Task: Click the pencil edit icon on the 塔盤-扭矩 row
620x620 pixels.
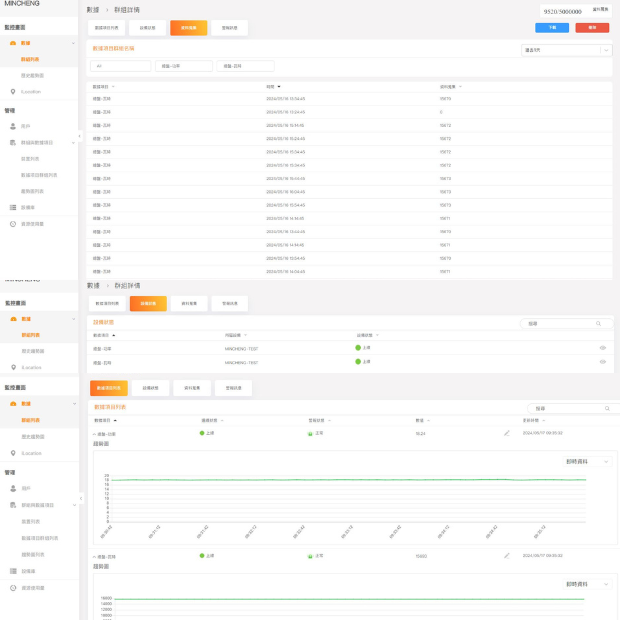Action: click(507, 556)
